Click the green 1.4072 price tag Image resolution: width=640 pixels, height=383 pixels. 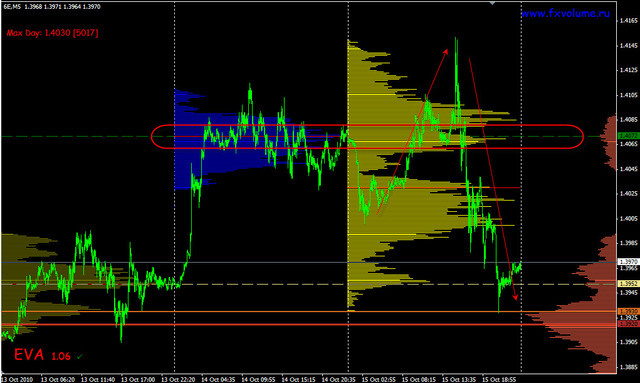(x=628, y=136)
